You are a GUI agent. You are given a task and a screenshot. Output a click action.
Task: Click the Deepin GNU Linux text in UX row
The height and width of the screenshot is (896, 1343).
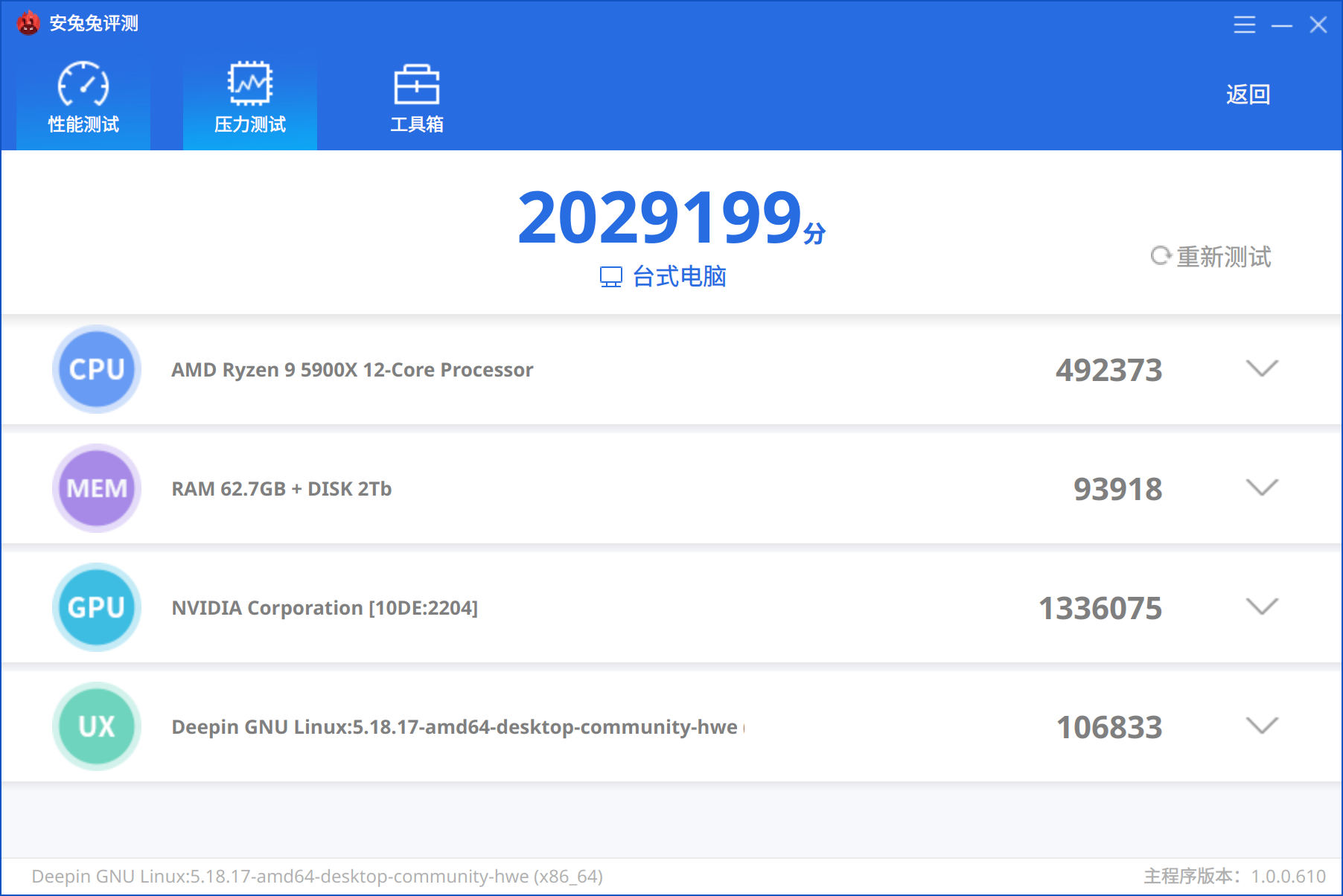point(458,727)
